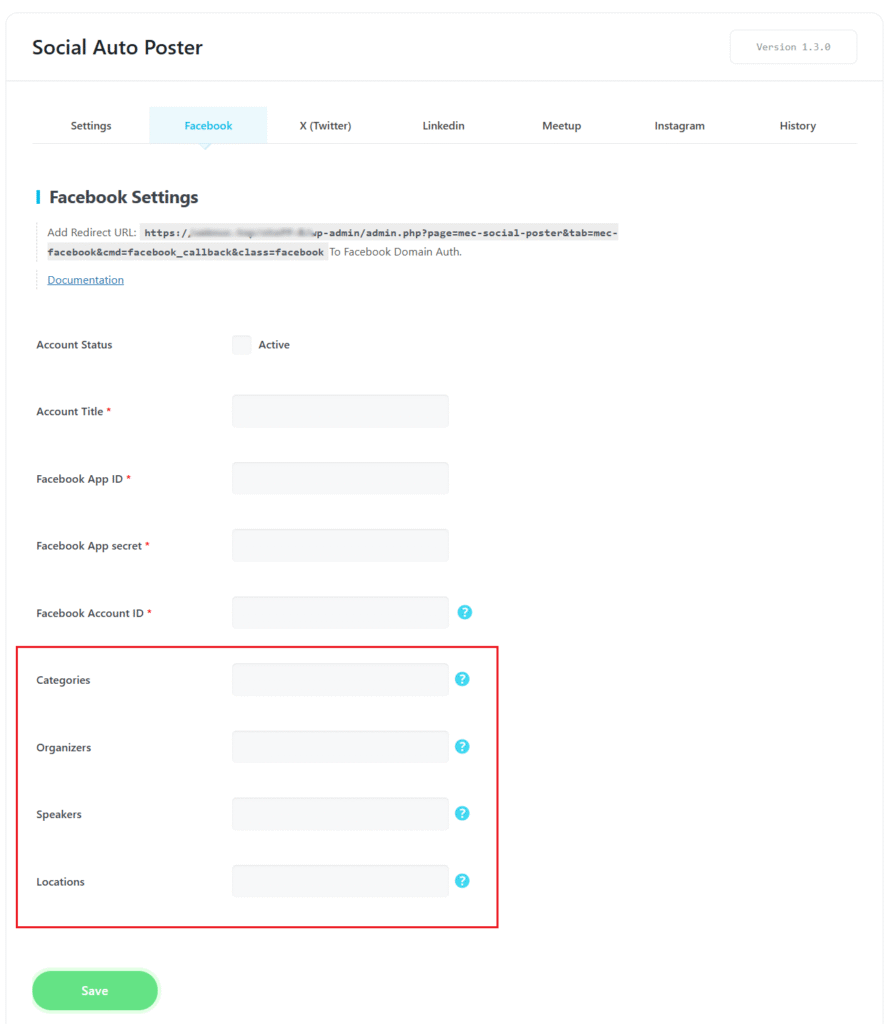Enable the Active account status checkbox
The width and height of the screenshot is (891, 1024).
click(x=242, y=345)
